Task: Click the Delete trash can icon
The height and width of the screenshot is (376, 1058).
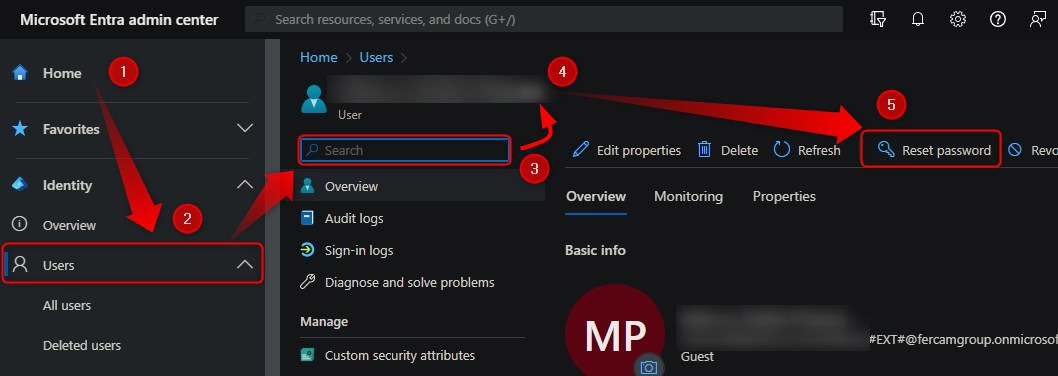Action: pos(704,149)
